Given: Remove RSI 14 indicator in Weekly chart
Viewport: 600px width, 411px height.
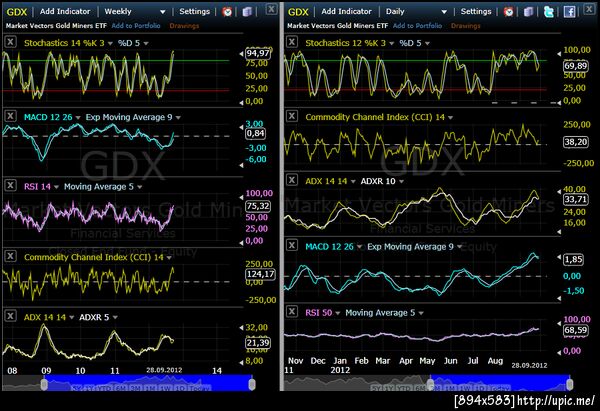Looking at the screenshot, I should (x=10, y=186).
